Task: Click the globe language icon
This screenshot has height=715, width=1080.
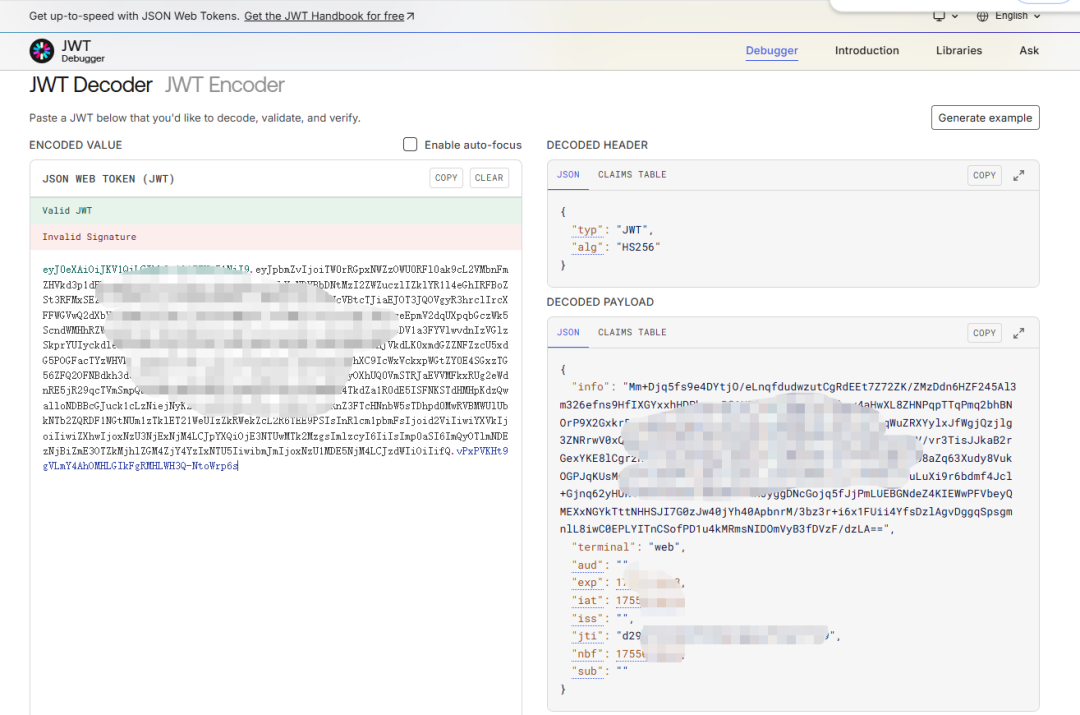Action: tap(982, 16)
